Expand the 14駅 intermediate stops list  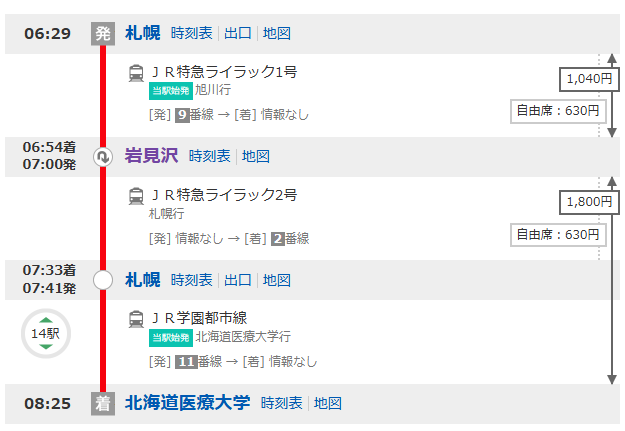(x=45, y=333)
